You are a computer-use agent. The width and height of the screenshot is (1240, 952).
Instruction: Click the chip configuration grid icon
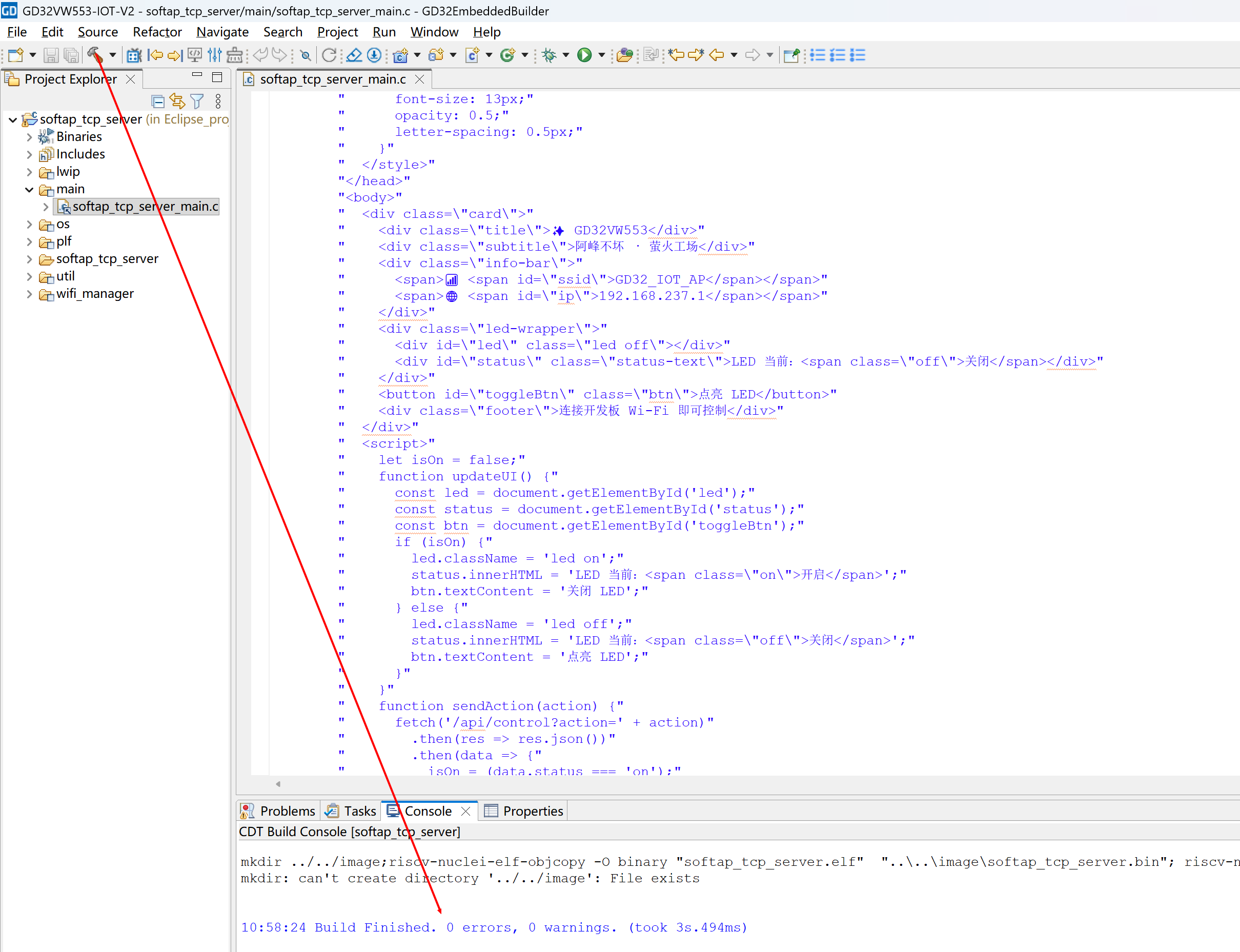click(x=134, y=55)
